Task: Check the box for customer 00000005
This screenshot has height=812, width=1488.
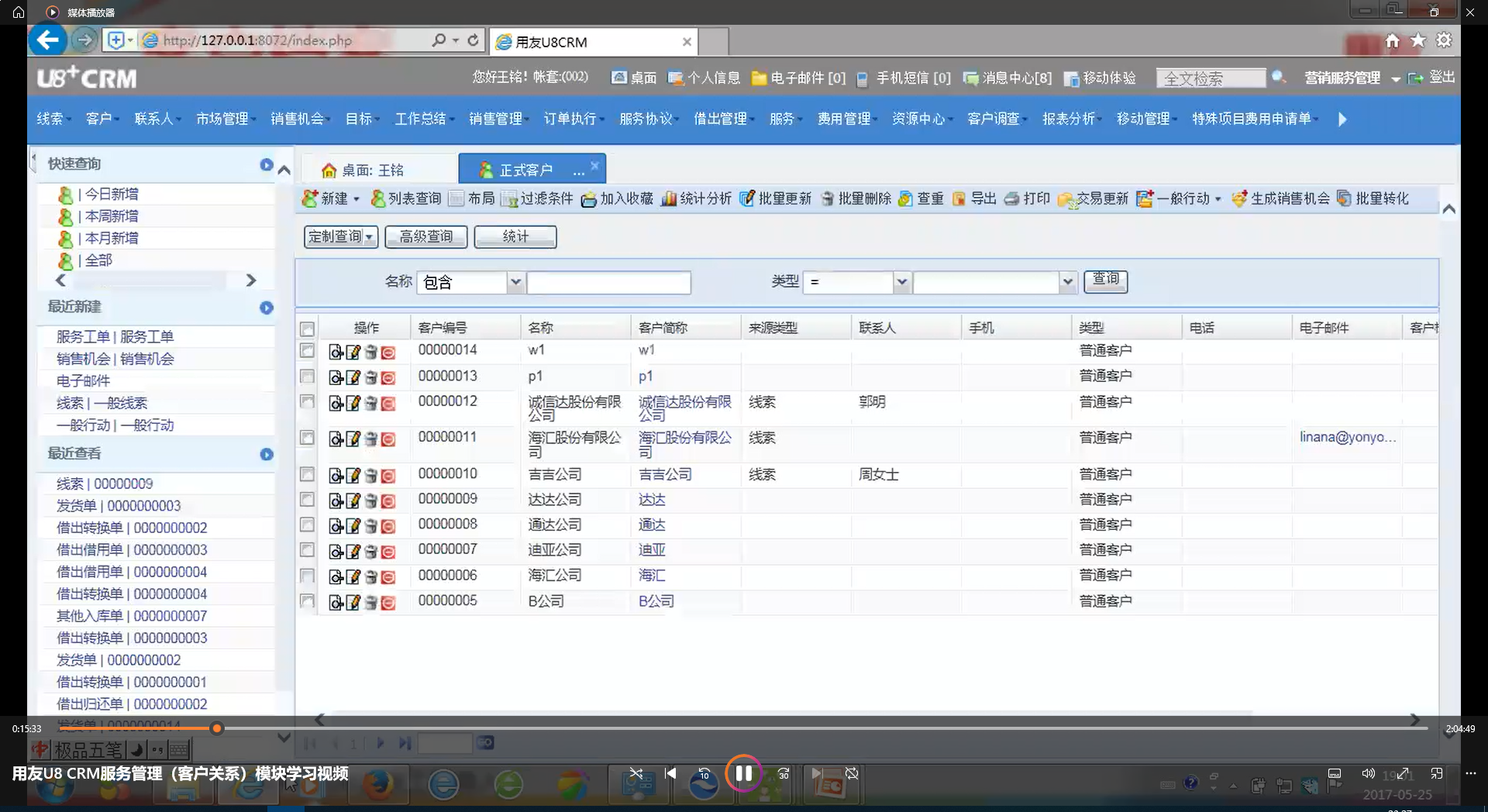Action: pos(307,601)
